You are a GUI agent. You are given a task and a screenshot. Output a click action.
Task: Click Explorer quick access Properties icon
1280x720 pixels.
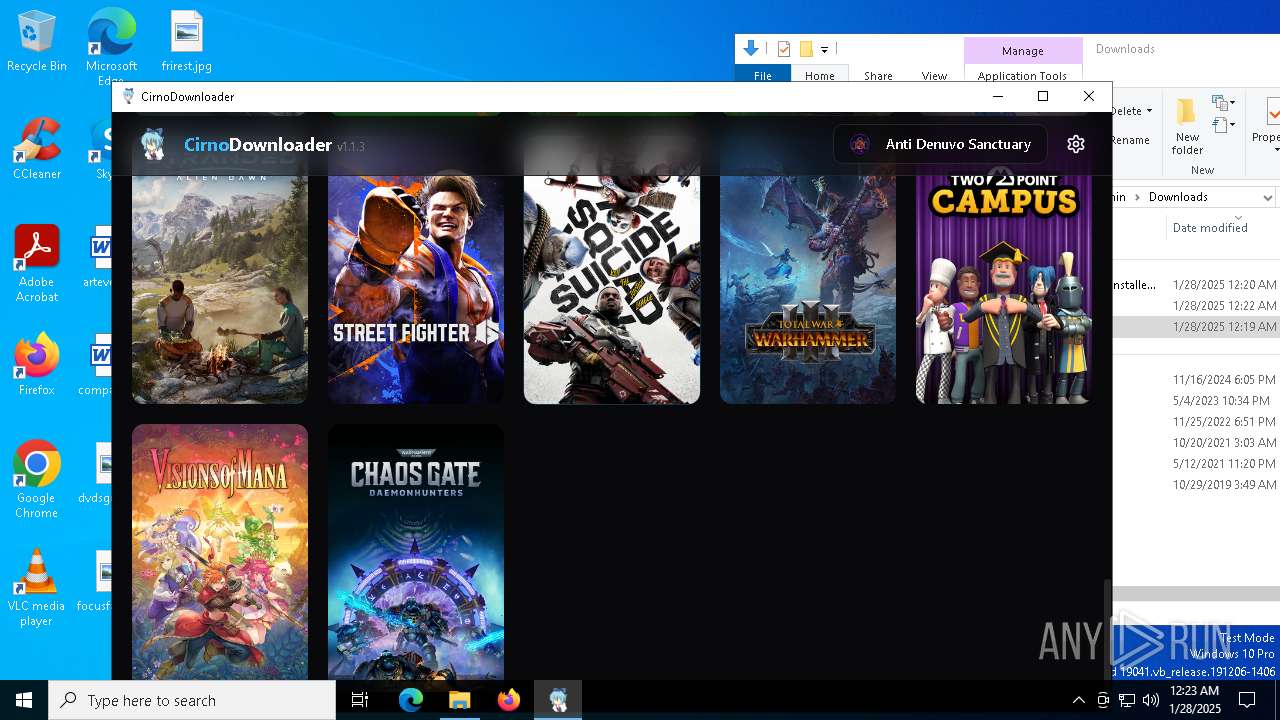pyautogui.click(x=784, y=49)
